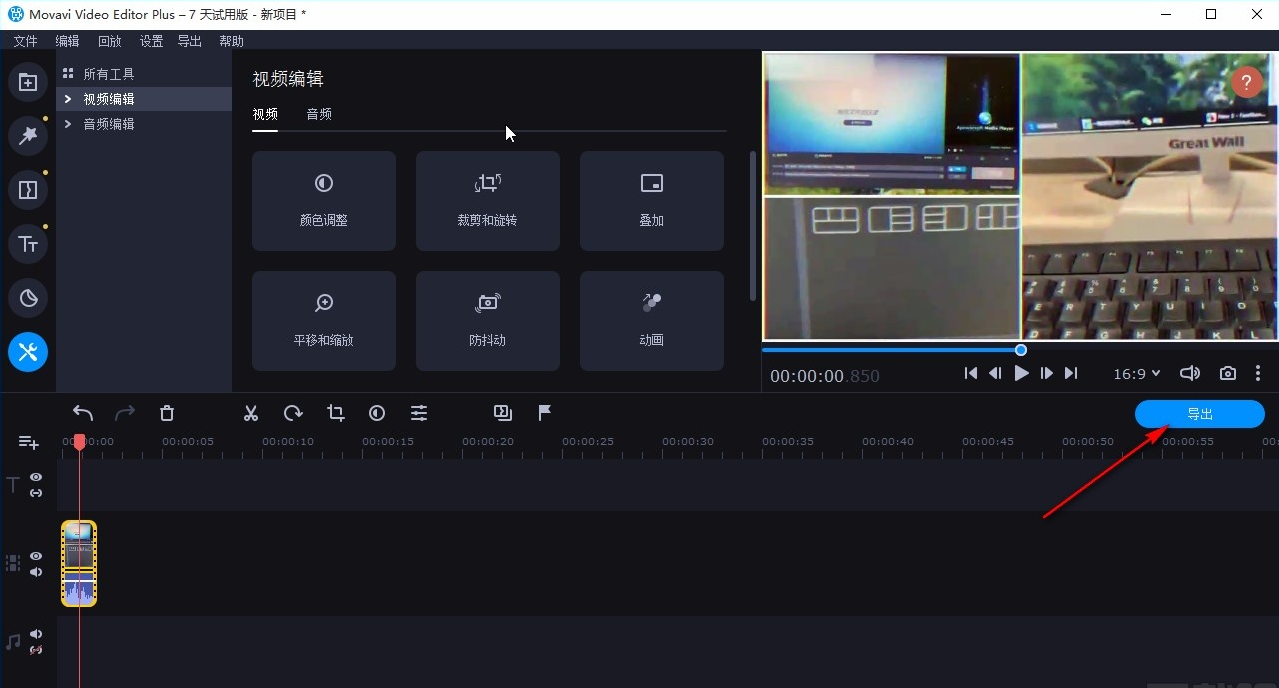
Task: Skip to the start of the video
Action: point(971,373)
